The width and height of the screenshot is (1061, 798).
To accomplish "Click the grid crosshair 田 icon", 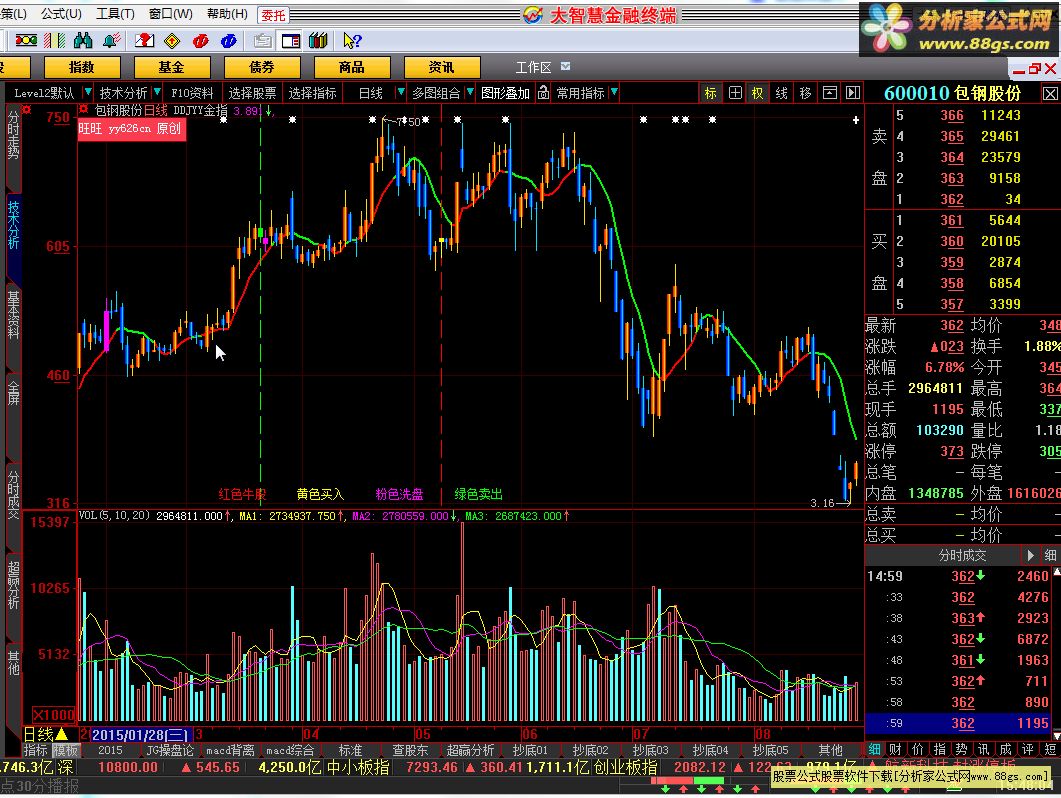I will (735, 93).
